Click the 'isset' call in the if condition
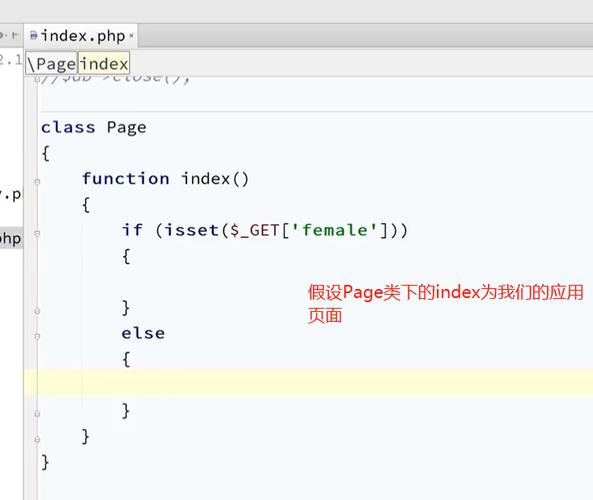 click(191, 230)
